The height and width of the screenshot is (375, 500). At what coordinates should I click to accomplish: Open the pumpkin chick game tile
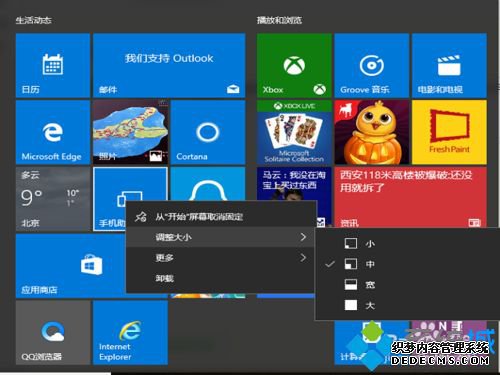372,132
